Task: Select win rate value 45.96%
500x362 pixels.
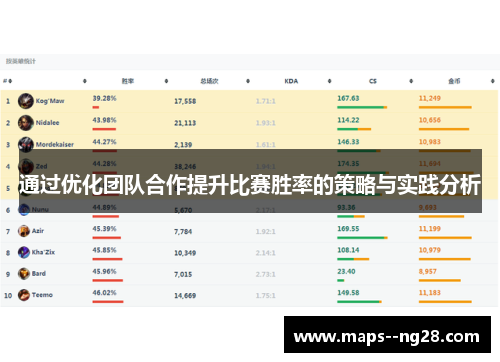Action: (x=104, y=271)
